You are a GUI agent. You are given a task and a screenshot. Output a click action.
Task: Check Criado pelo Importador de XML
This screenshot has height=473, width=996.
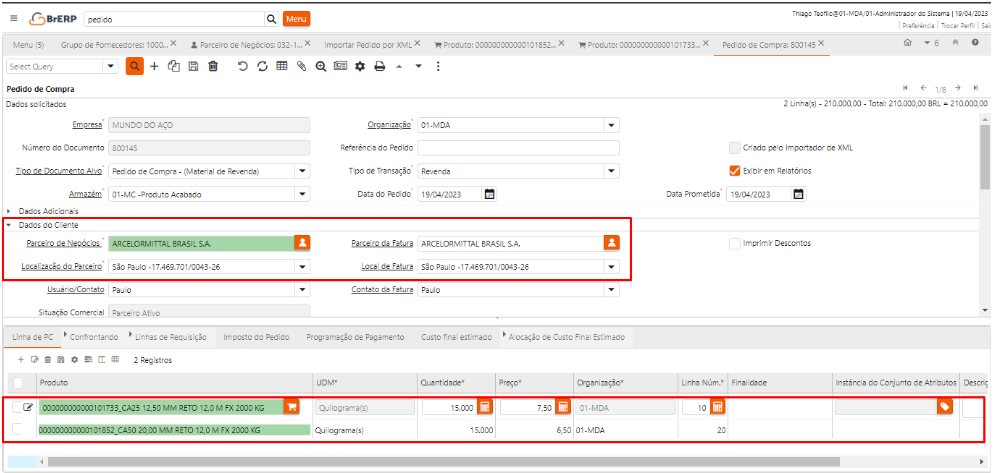(735, 147)
